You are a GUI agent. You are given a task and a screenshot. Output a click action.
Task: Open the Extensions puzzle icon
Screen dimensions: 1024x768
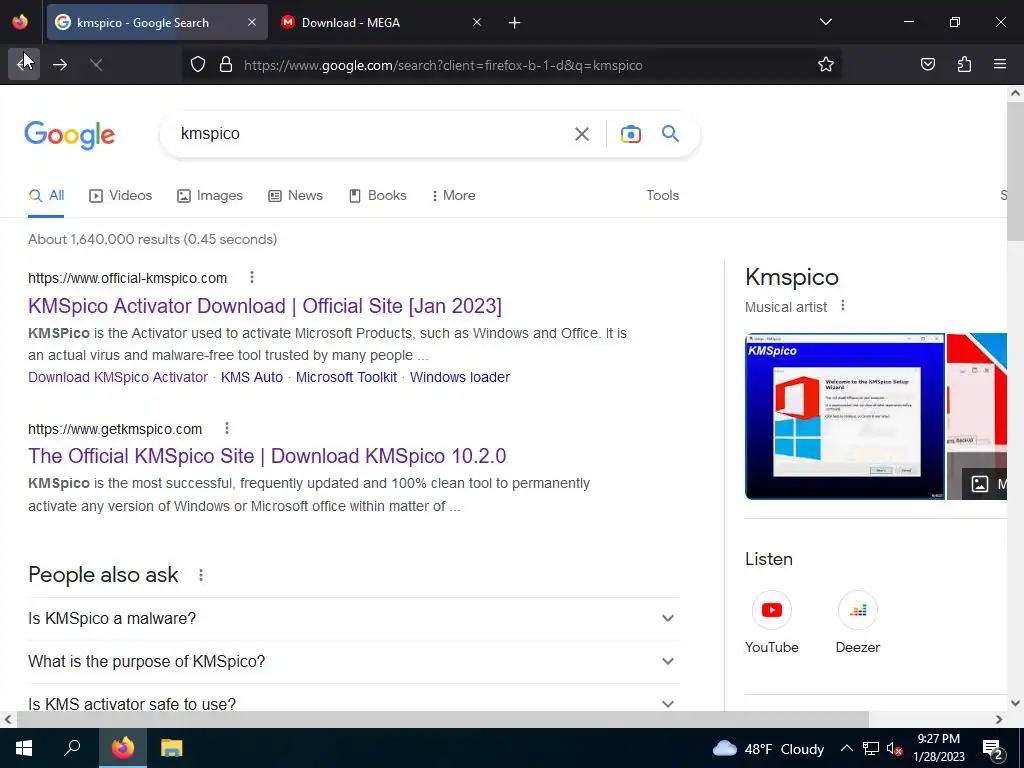pyautogui.click(x=964, y=64)
